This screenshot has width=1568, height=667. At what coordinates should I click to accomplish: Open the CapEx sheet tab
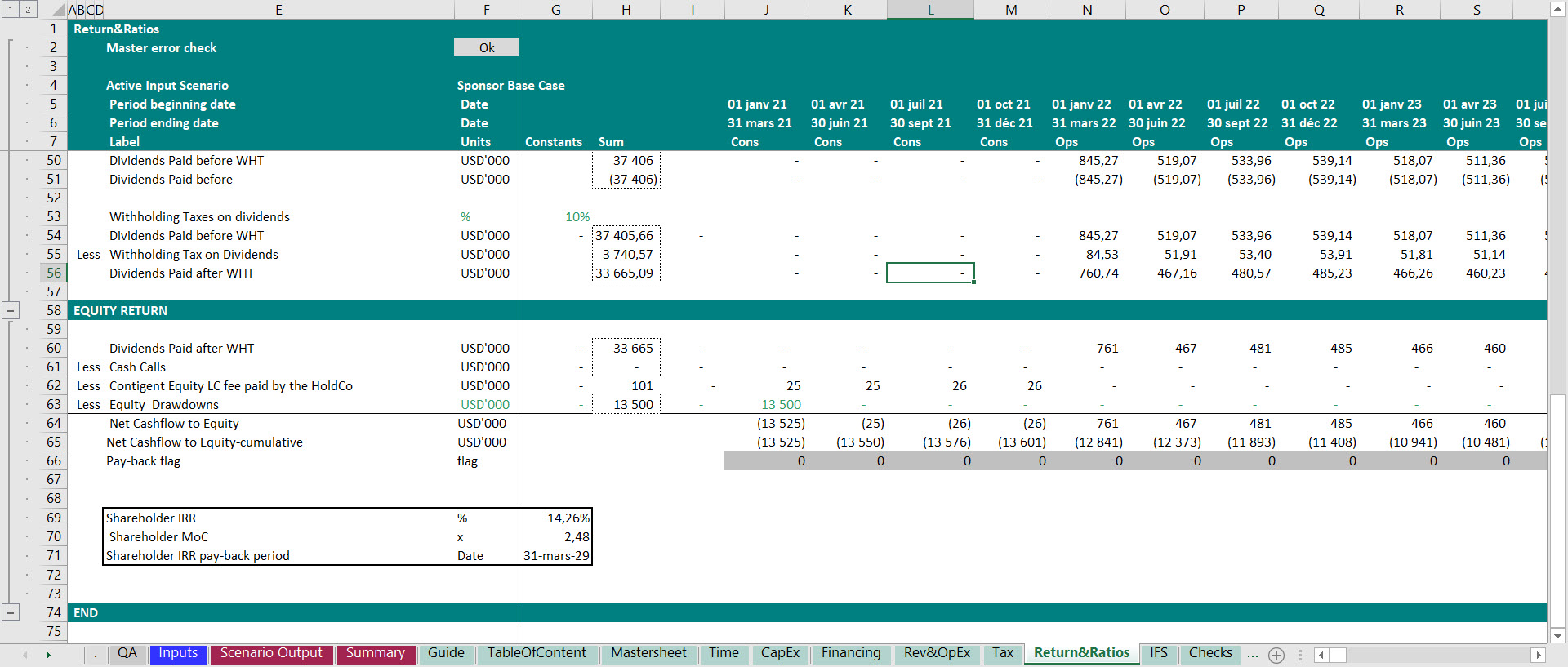[x=780, y=653]
